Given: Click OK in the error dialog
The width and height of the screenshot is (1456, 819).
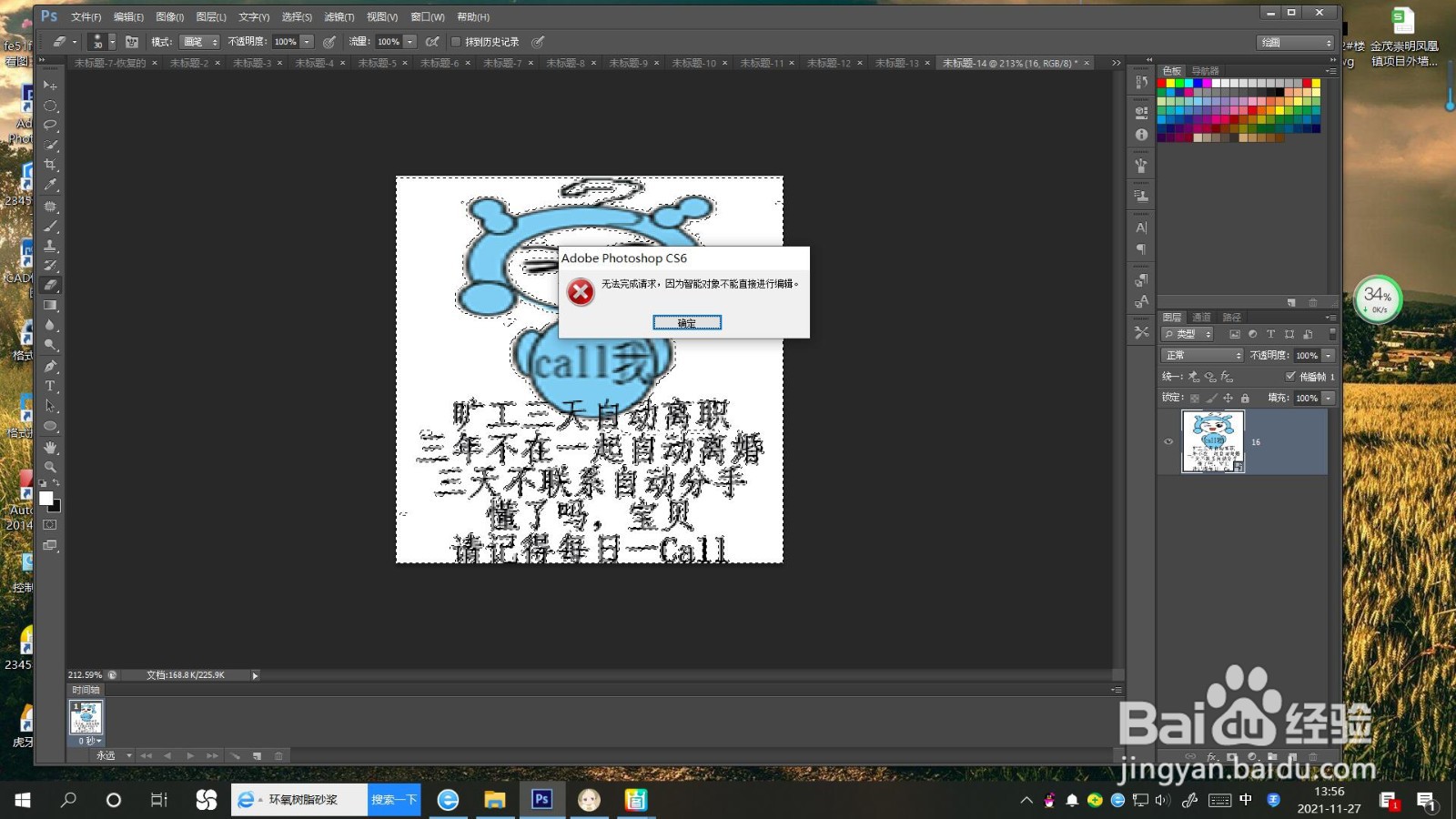Looking at the screenshot, I should click(x=687, y=323).
